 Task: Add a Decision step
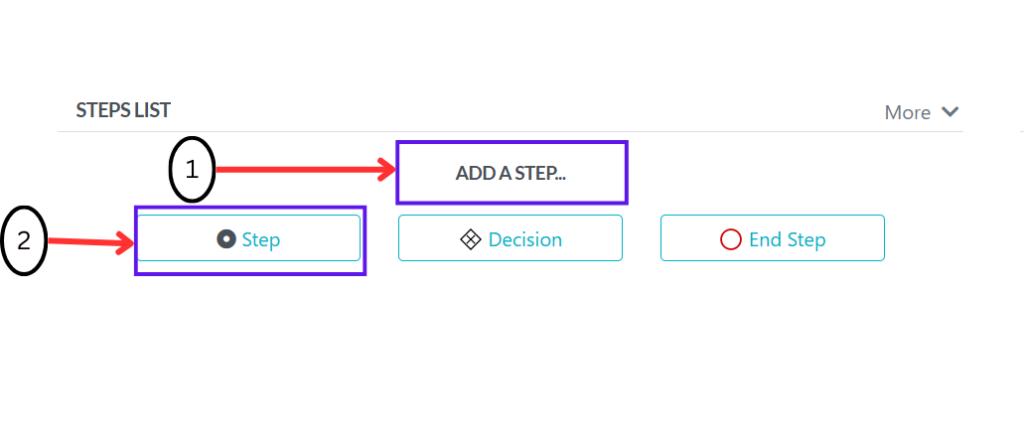(x=511, y=238)
